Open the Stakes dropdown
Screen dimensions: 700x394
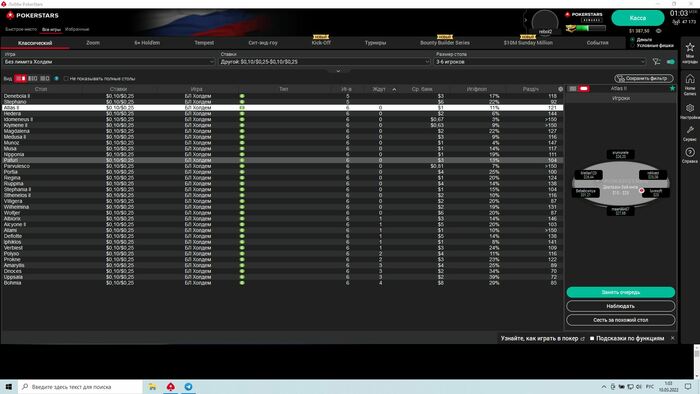[325, 62]
